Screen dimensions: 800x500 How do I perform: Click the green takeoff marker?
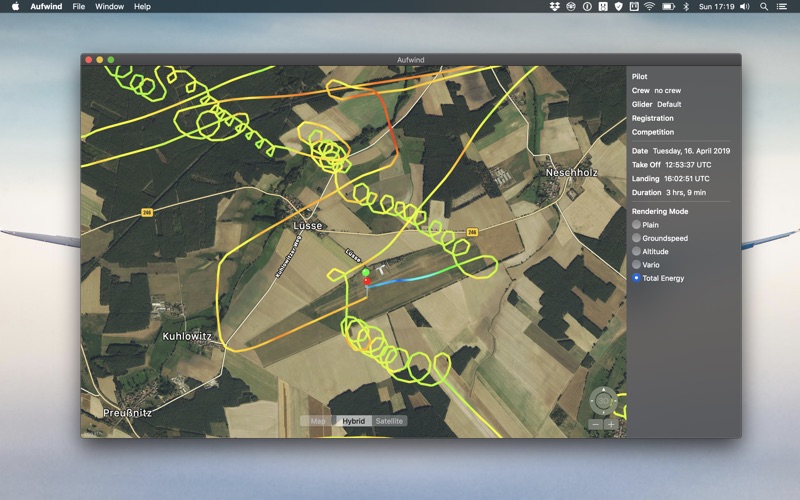(366, 272)
